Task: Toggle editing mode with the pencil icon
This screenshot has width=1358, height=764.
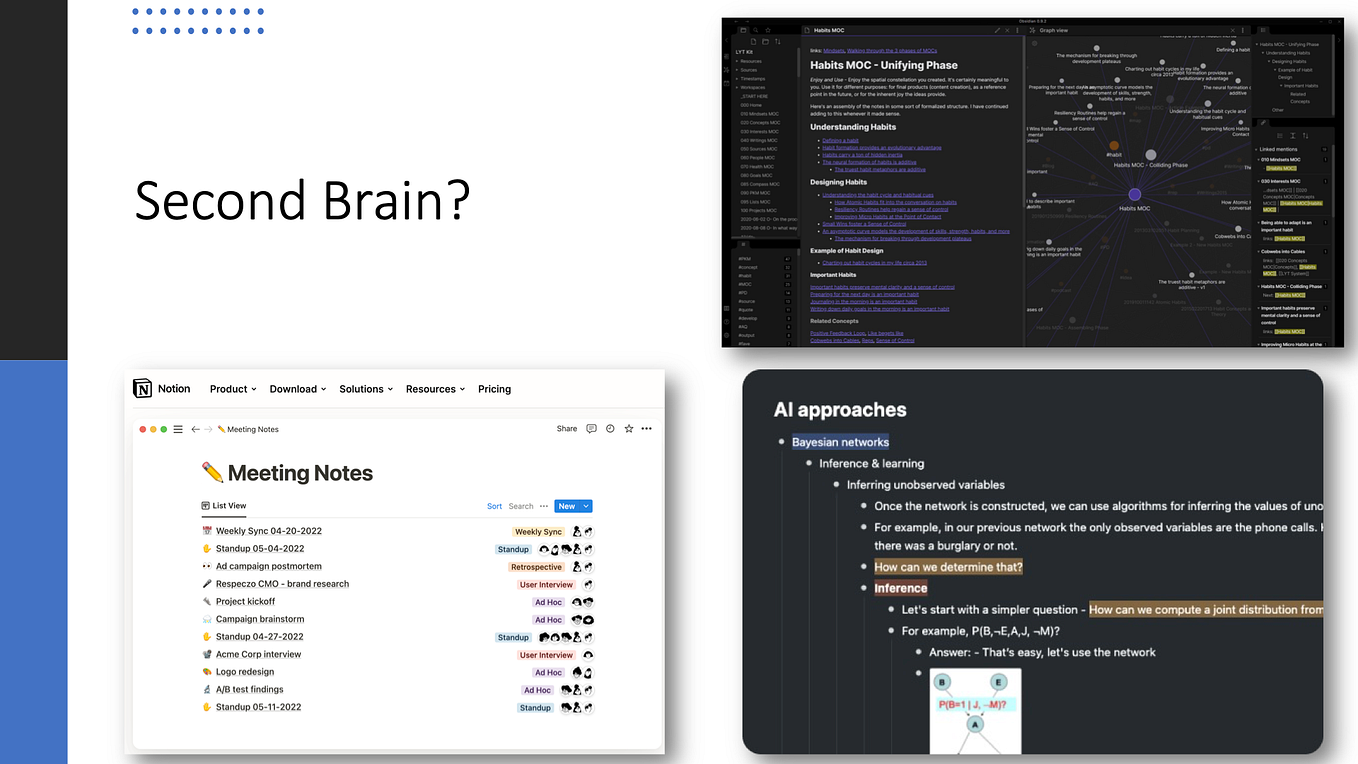Action: click(997, 30)
